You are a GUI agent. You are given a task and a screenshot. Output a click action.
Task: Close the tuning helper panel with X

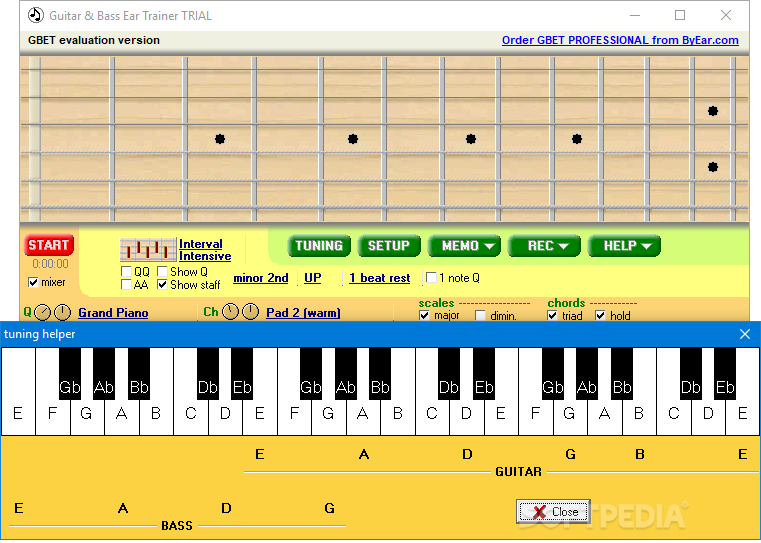pyautogui.click(x=744, y=334)
